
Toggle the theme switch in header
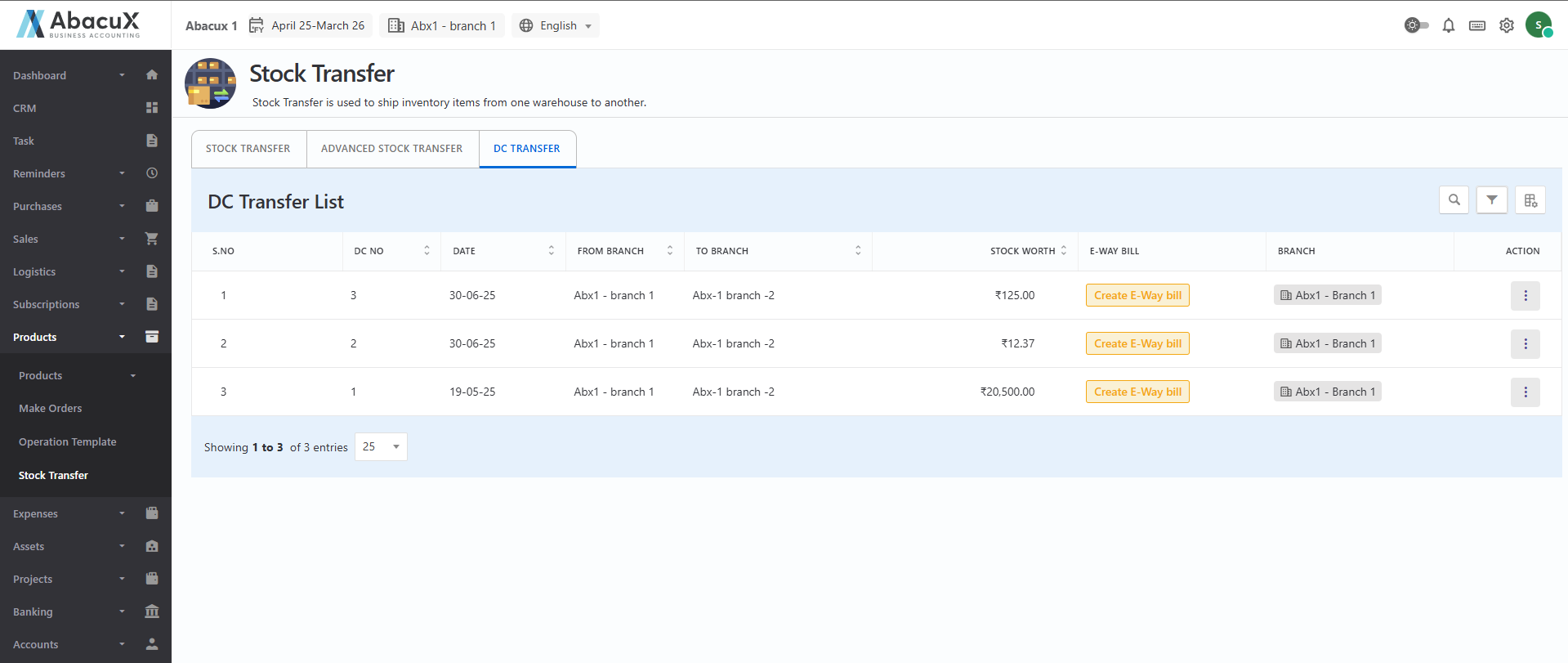tap(1416, 26)
